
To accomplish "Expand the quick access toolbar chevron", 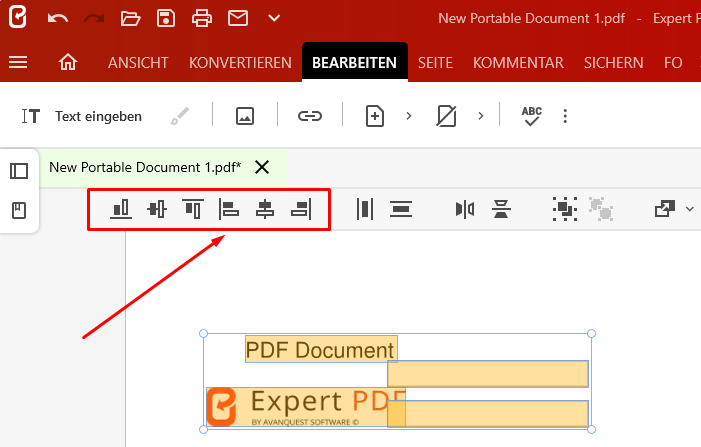I will [274, 18].
